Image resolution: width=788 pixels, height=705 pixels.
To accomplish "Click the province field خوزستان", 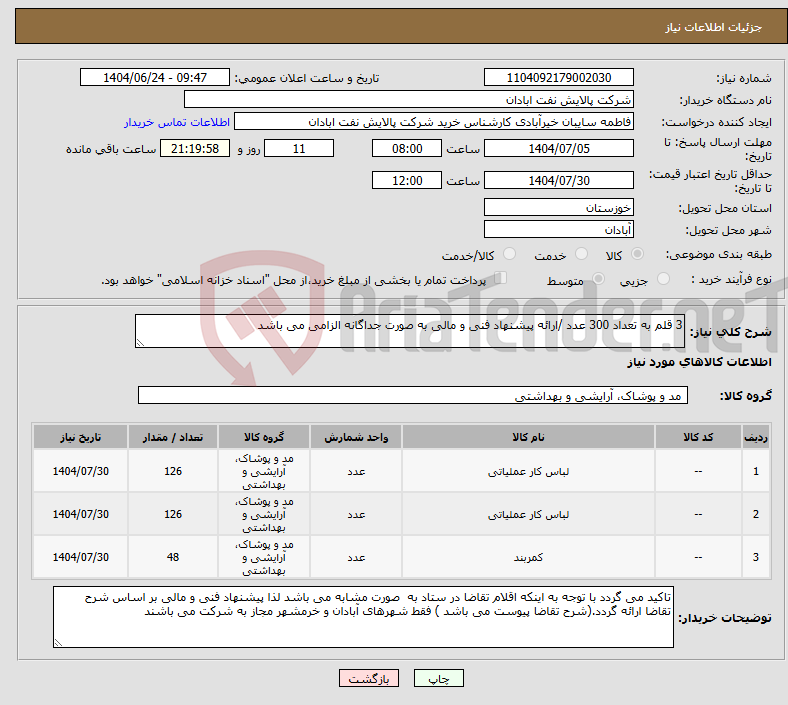I will coord(559,207).
